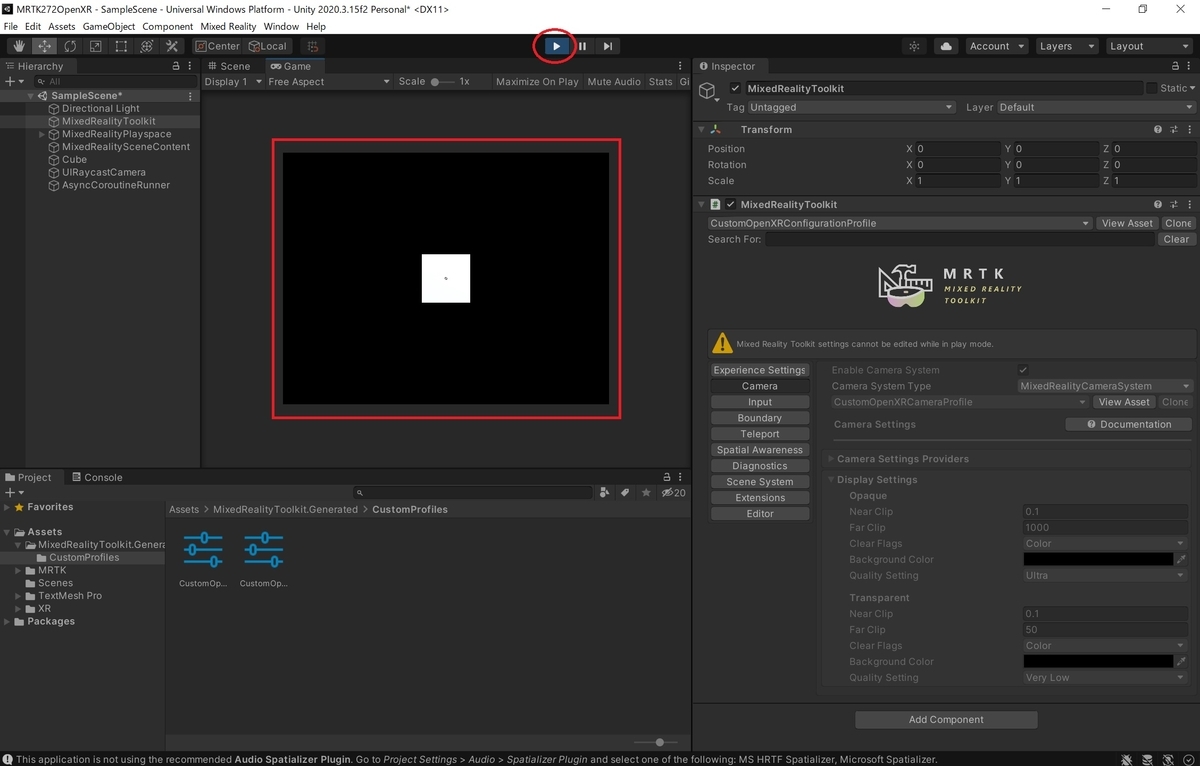The height and width of the screenshot is (766, 1200).
Task: Select the Rect tool
Action: (x=121, y=46)
